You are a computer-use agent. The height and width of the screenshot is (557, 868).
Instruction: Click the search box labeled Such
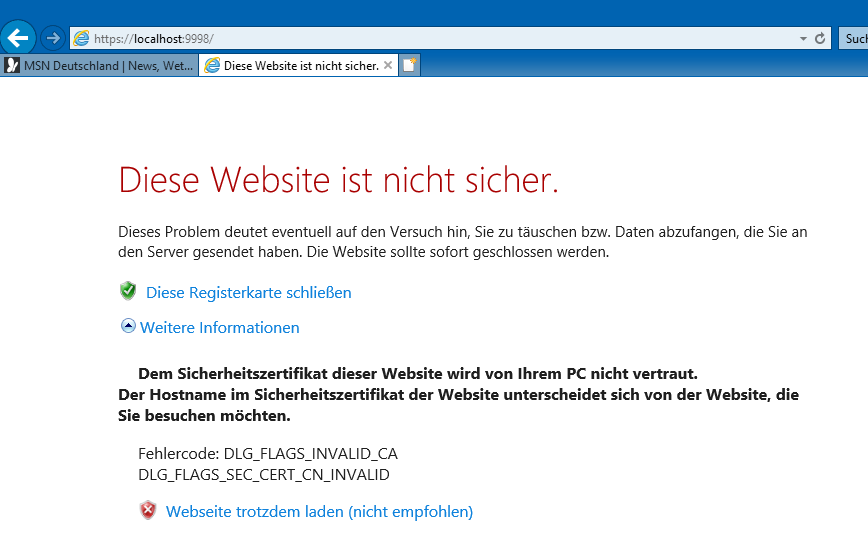click(854, 38)
